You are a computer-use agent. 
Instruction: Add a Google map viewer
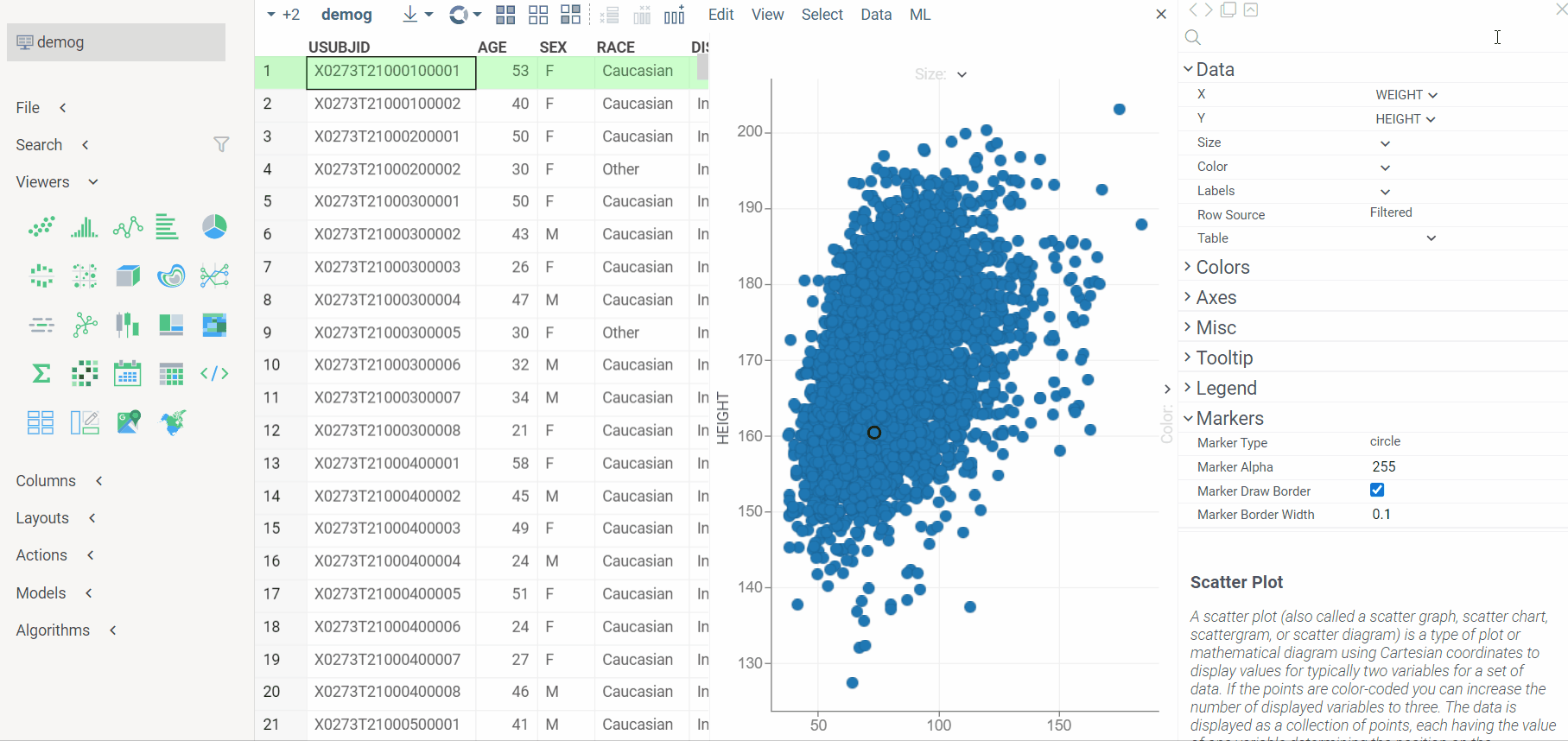129,422
